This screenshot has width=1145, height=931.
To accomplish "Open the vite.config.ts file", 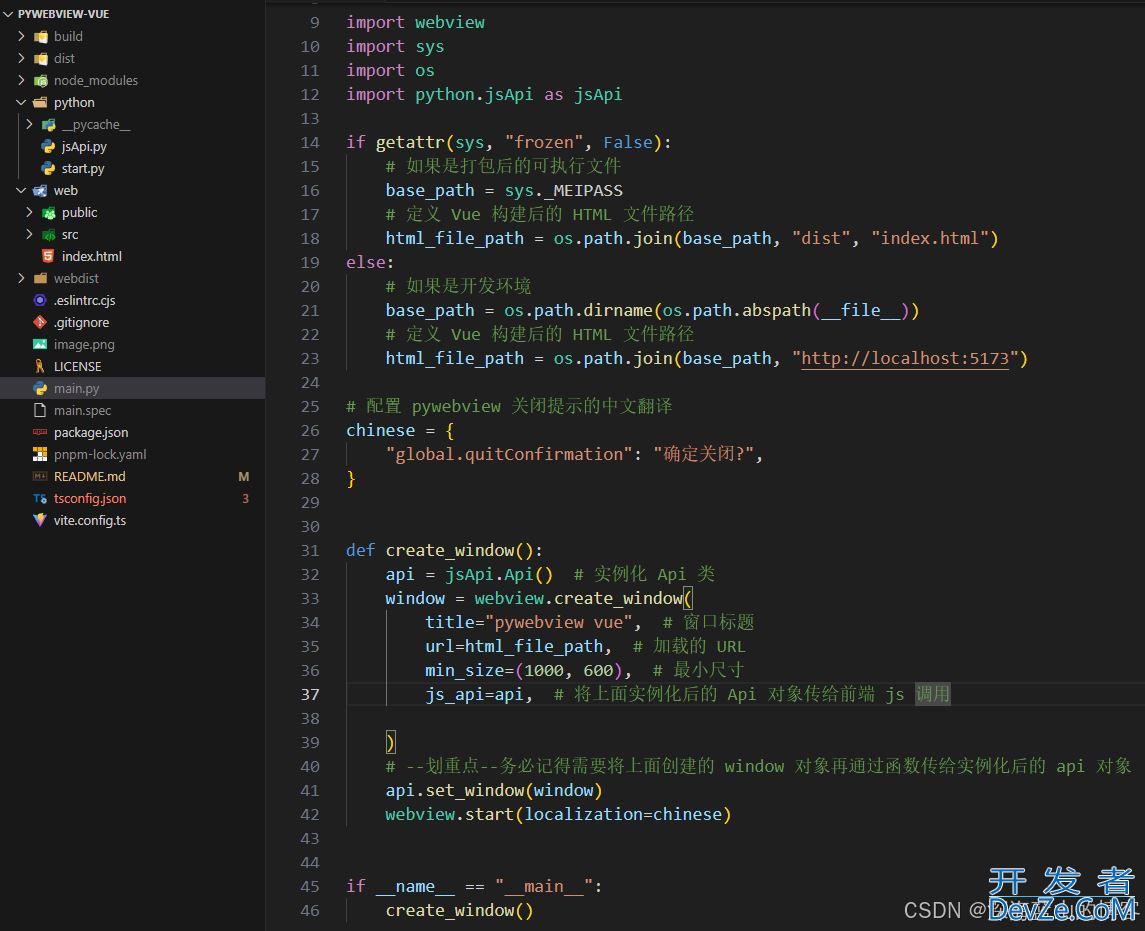I will click(x=90, y=520).
